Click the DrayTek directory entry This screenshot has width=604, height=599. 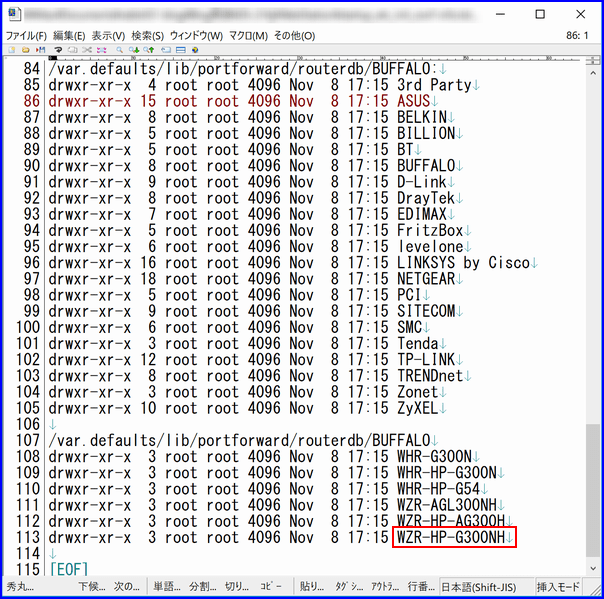point(426,198)
